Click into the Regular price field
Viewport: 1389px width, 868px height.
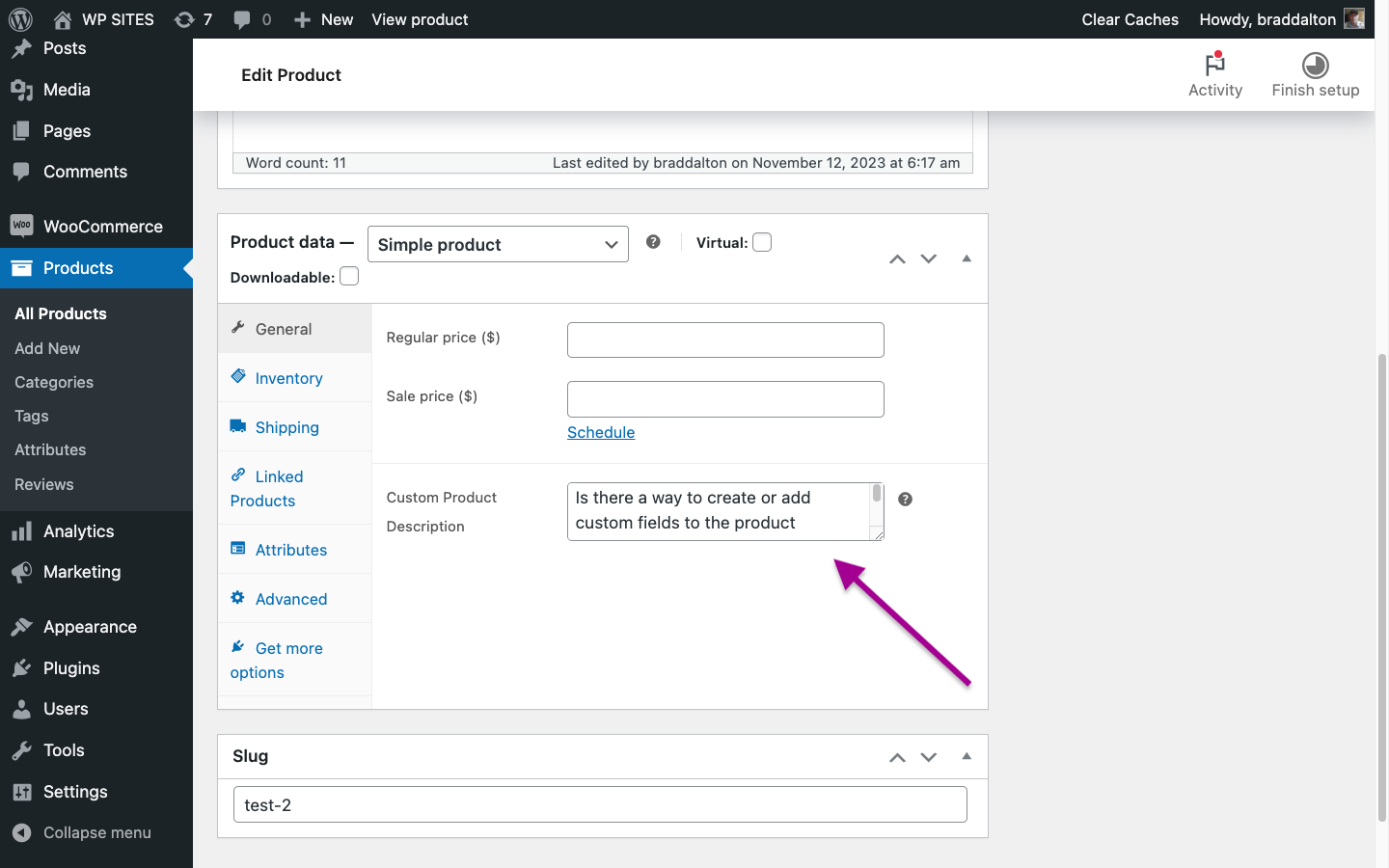click(725, 339)
